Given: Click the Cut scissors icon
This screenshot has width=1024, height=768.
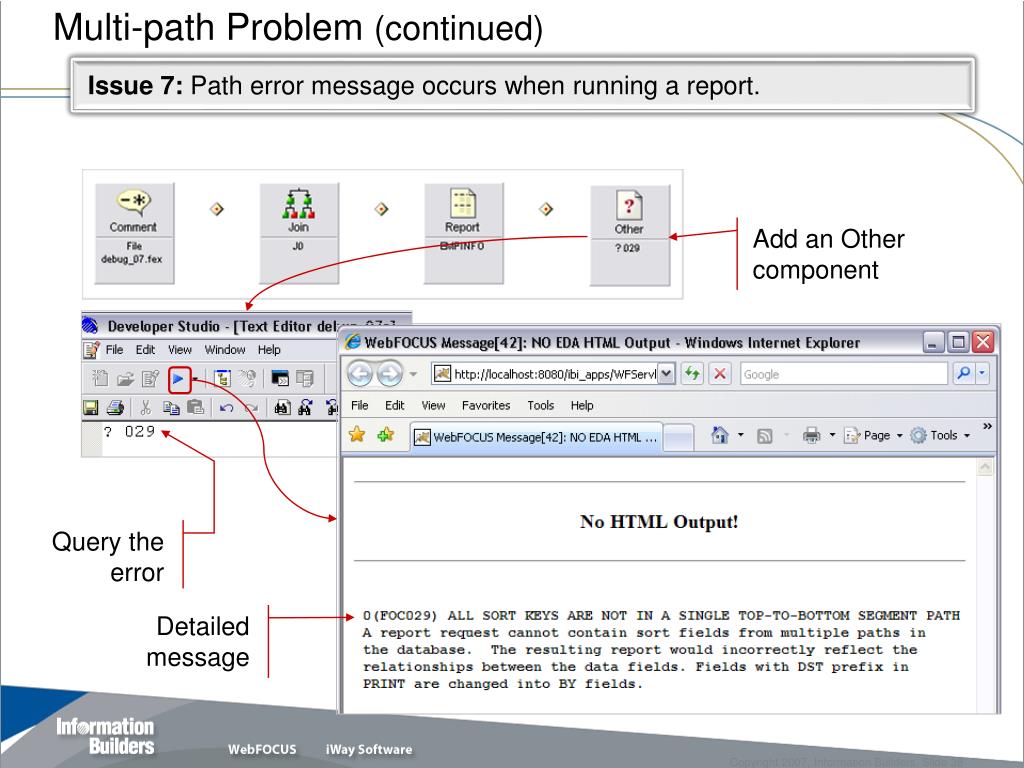Looking at the screenshot, I should 146,408.
